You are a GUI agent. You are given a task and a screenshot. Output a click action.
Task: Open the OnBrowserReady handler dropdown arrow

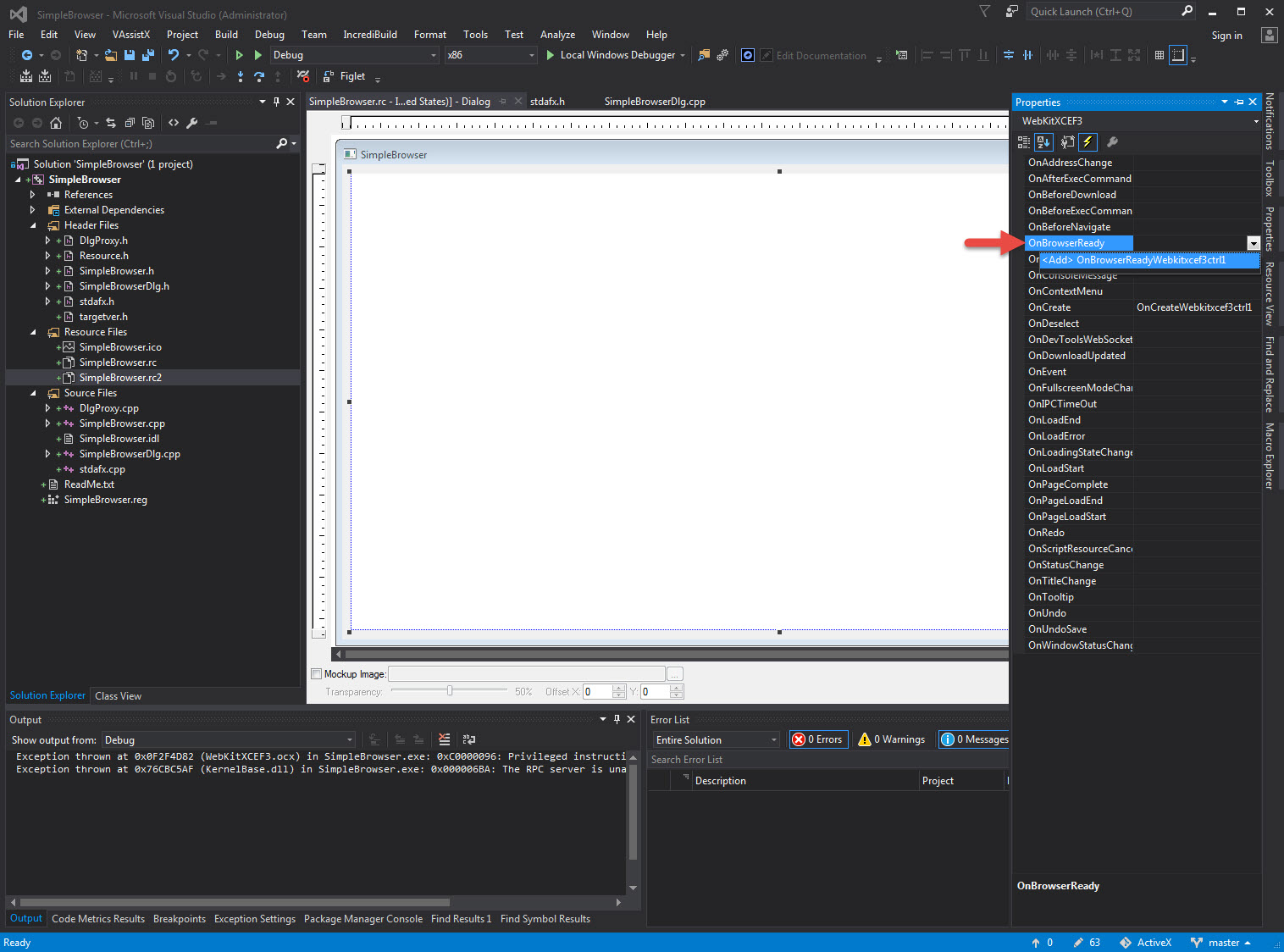pos(1254,244)
